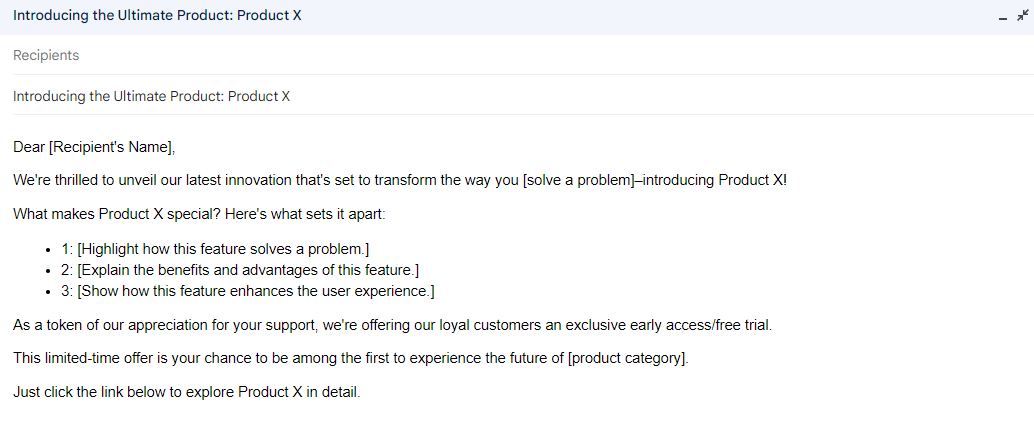Image resolution: width=1034 pixels, height=427 pixels.
Task: Minimize the compose window
Action: 1002,18
